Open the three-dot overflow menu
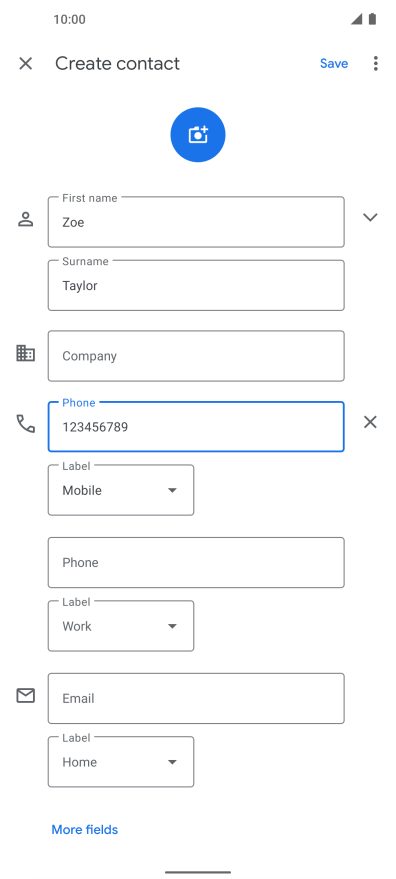The height and width of the screenshot is (879, 396). (375, 63)
